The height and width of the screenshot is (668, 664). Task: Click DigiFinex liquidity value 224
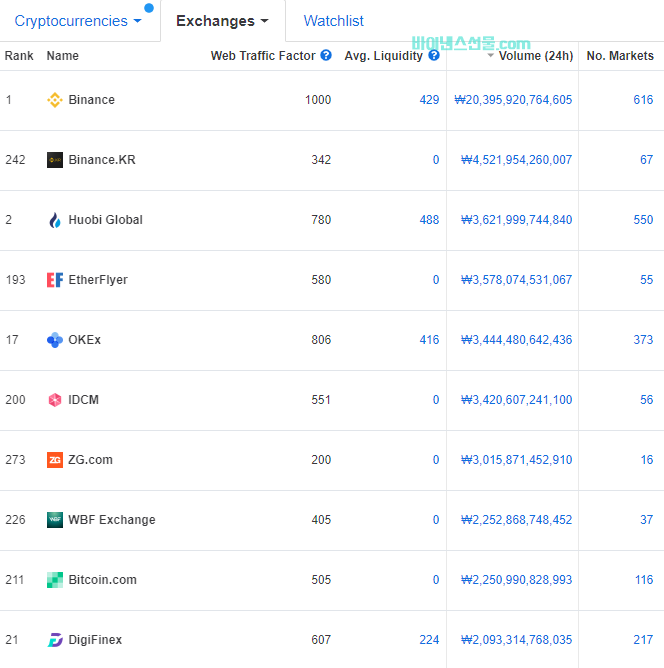429,640
